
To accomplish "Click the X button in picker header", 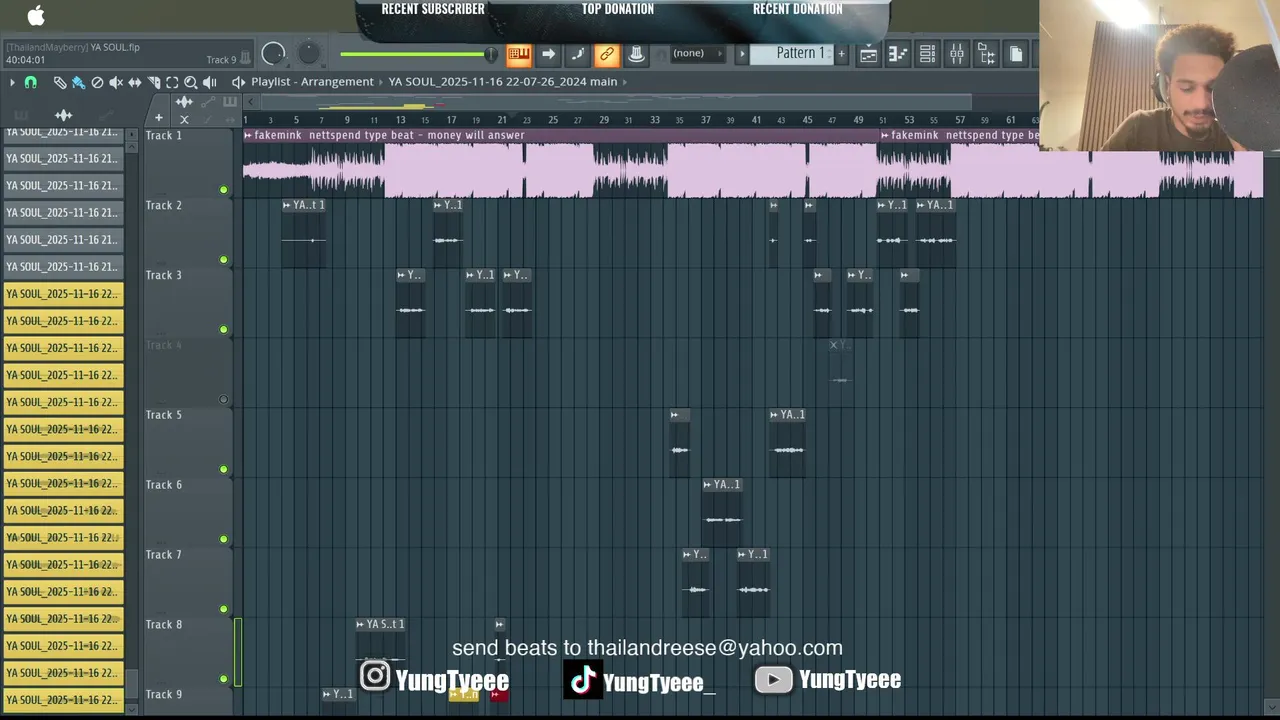I will pos(184,119).
